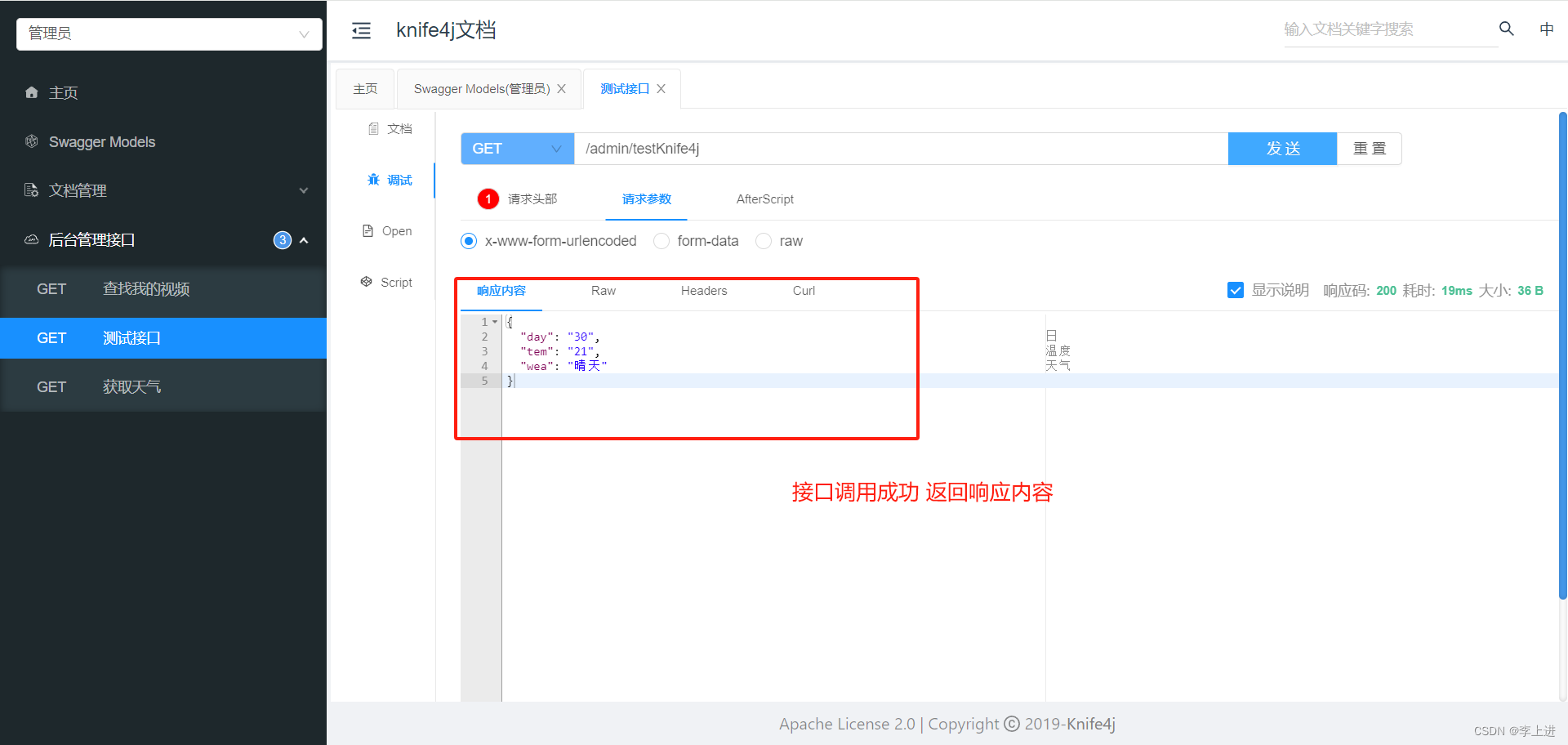The image size is (1568, 745).
Task: Open 主页 in the sidebar
Action: [x=163, y=92]
